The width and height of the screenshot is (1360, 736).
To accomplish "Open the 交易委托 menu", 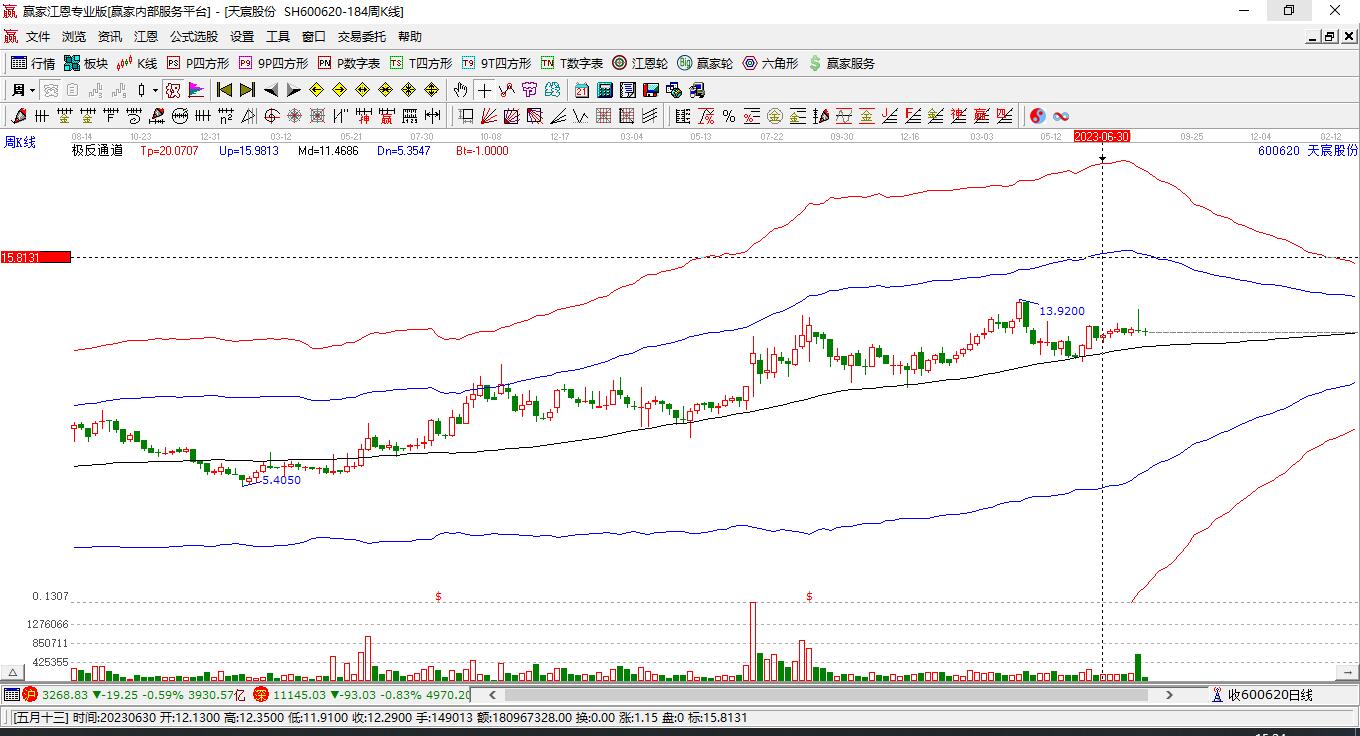I will 361,36.
